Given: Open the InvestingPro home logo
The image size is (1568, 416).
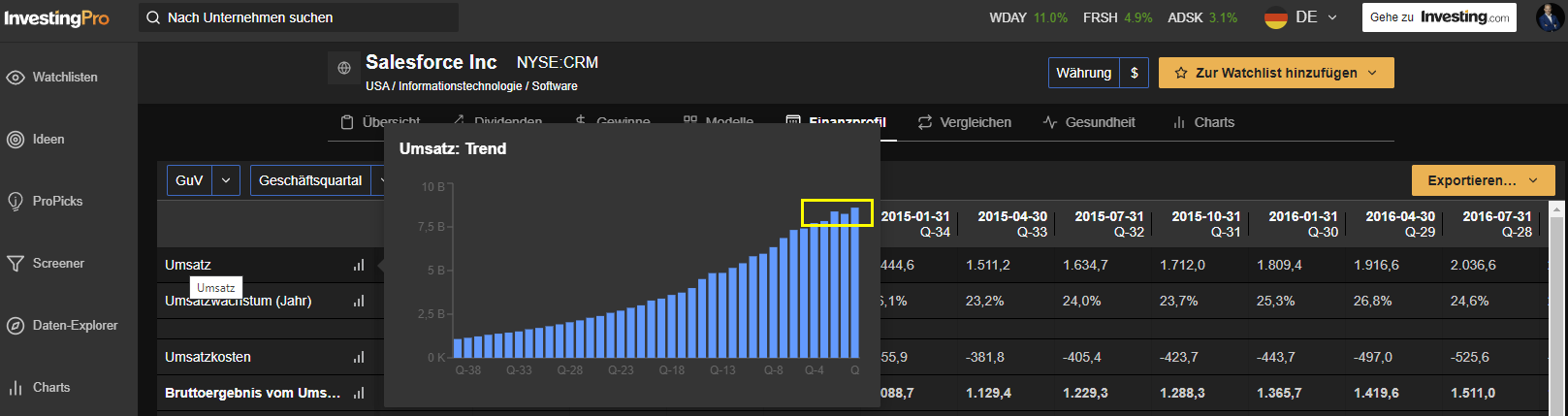Looking at the screenshot, I should [x=56, y=18].
